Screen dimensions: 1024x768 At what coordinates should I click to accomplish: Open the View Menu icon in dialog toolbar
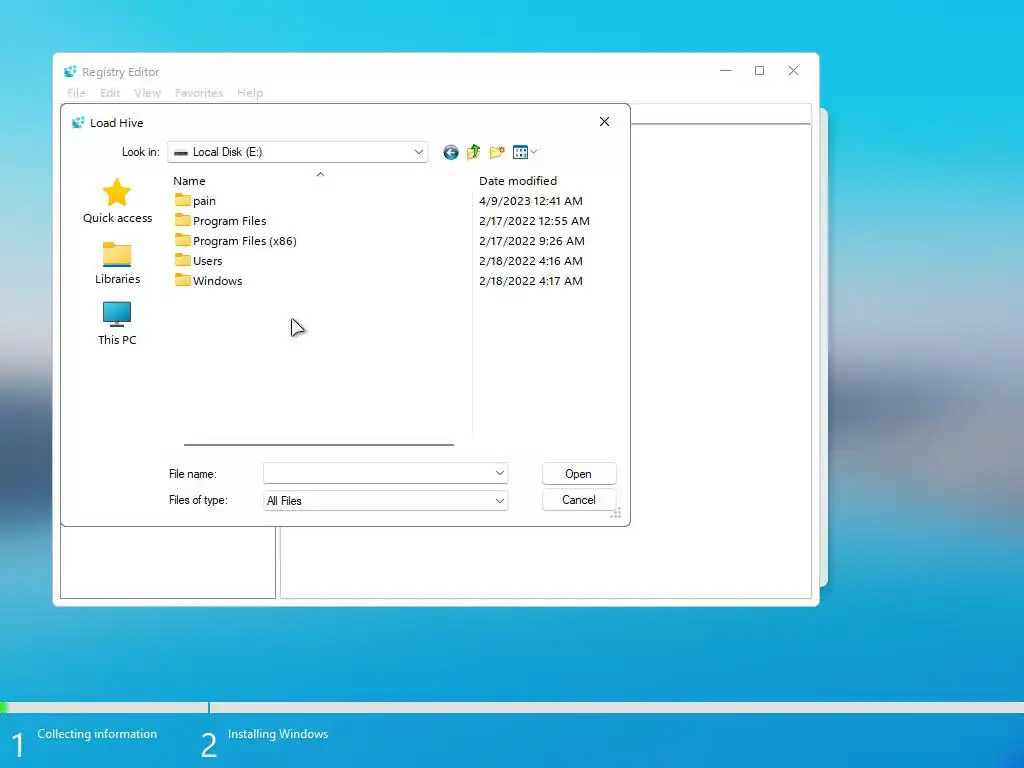(520, 152)
